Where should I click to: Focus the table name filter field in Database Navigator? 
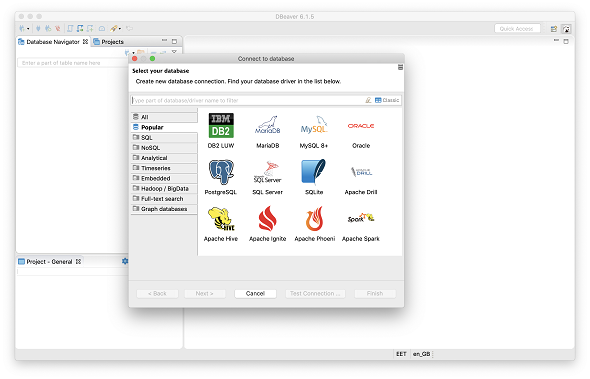point(72,63)
